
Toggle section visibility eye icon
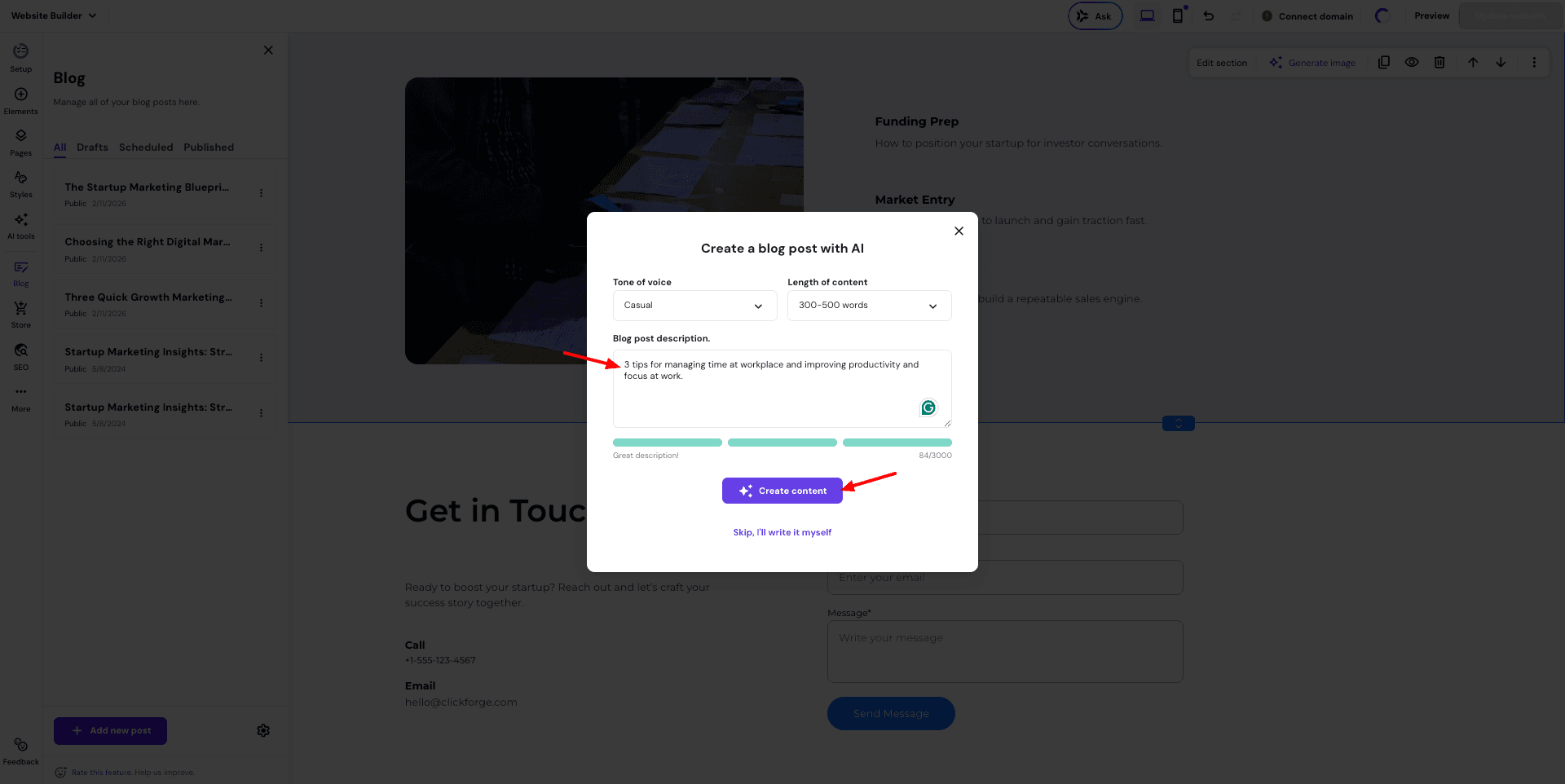click(x=1412, y=62)
